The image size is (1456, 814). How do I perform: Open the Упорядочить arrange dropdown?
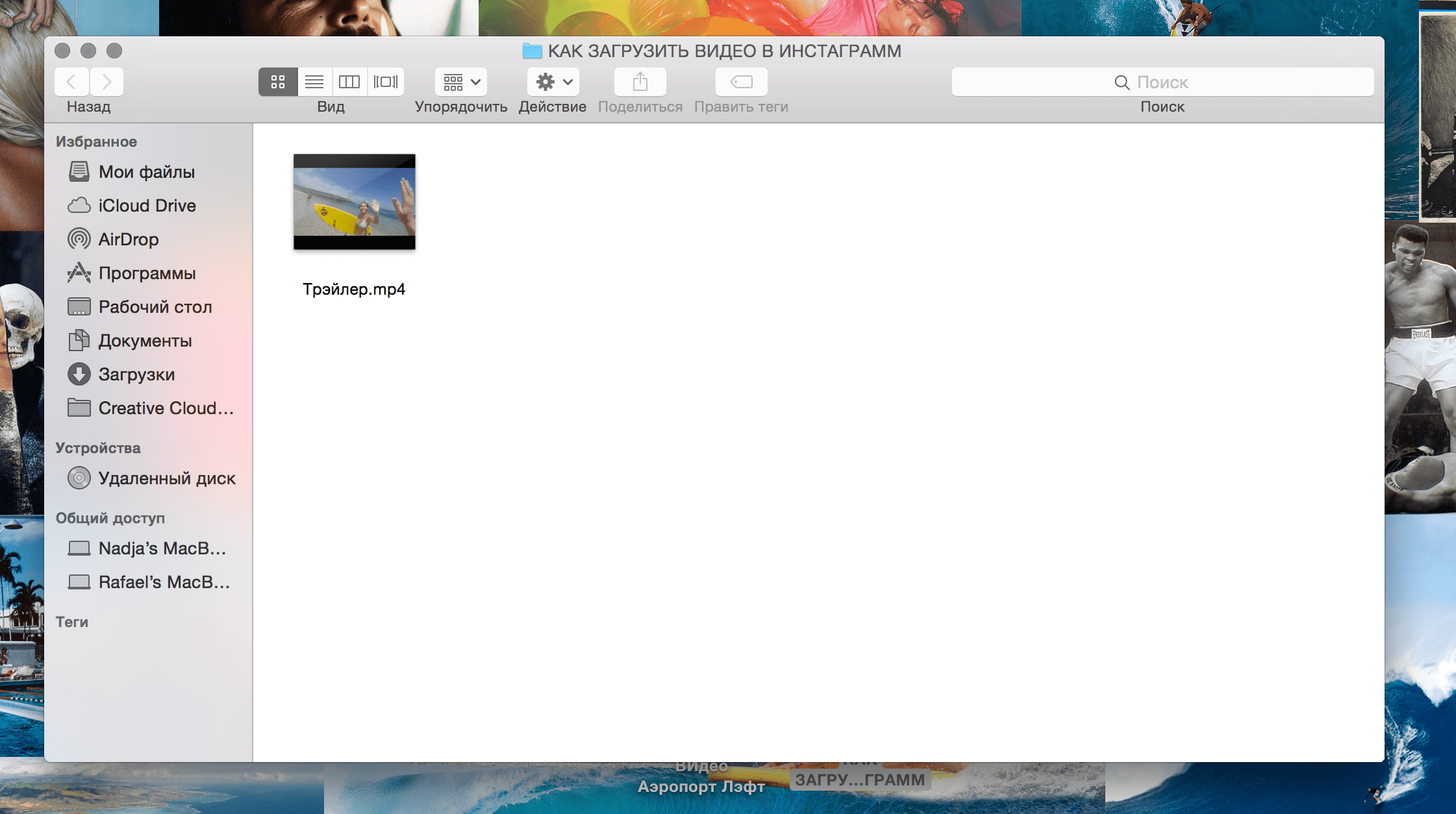pyautogui.click(x=461, y=82)
